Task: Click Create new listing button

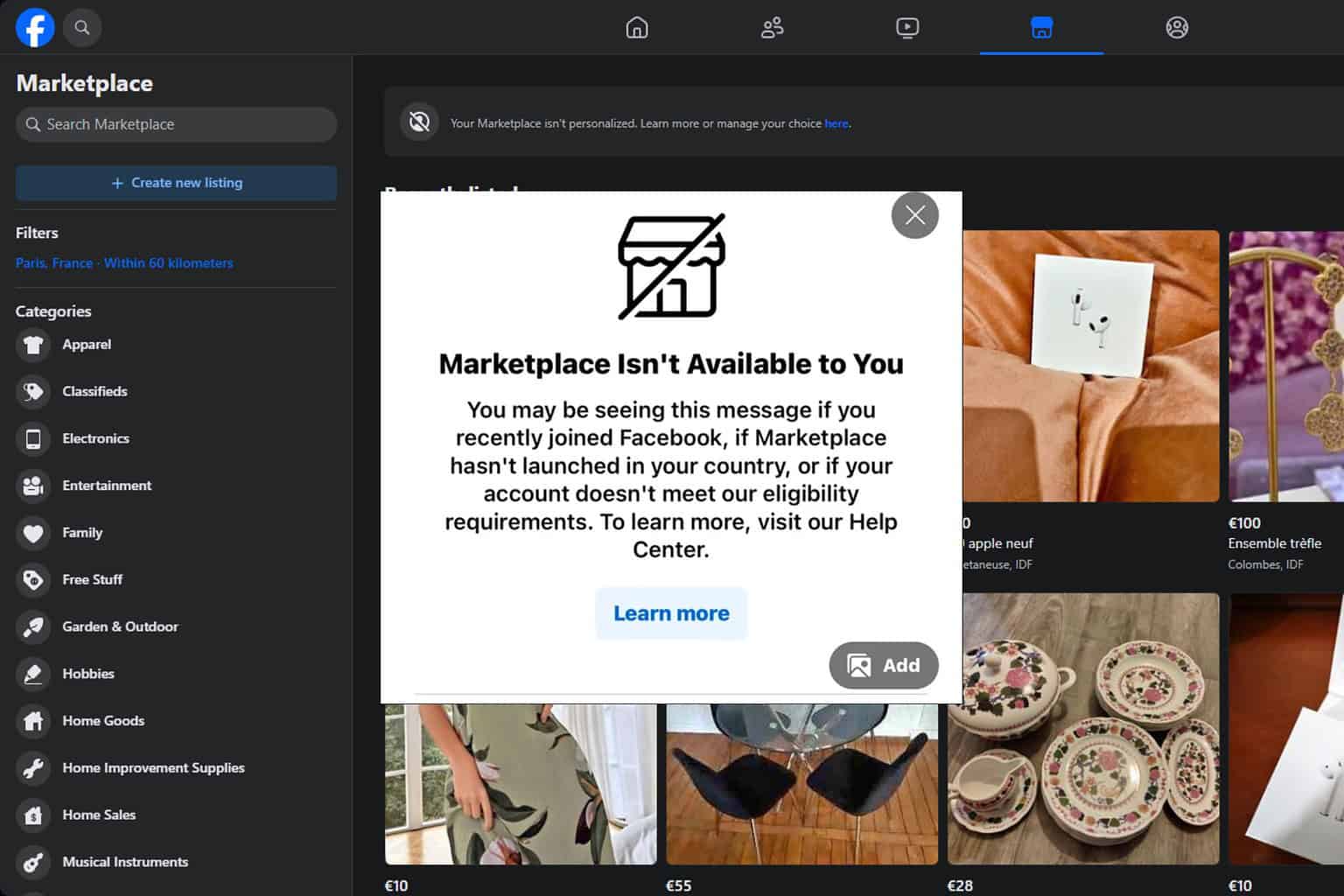Action: click(176, 183)
